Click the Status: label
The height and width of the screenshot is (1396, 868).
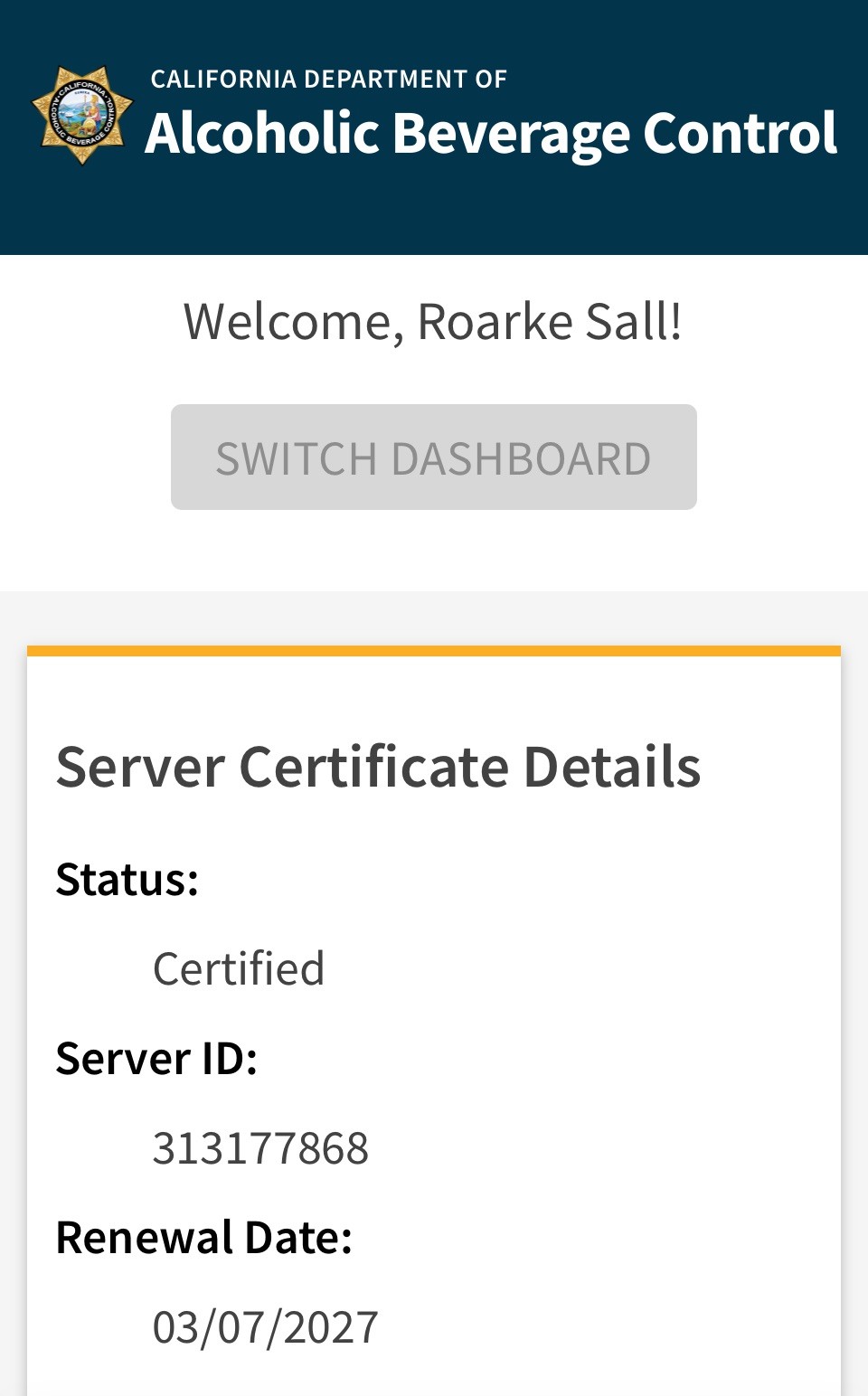127,880
